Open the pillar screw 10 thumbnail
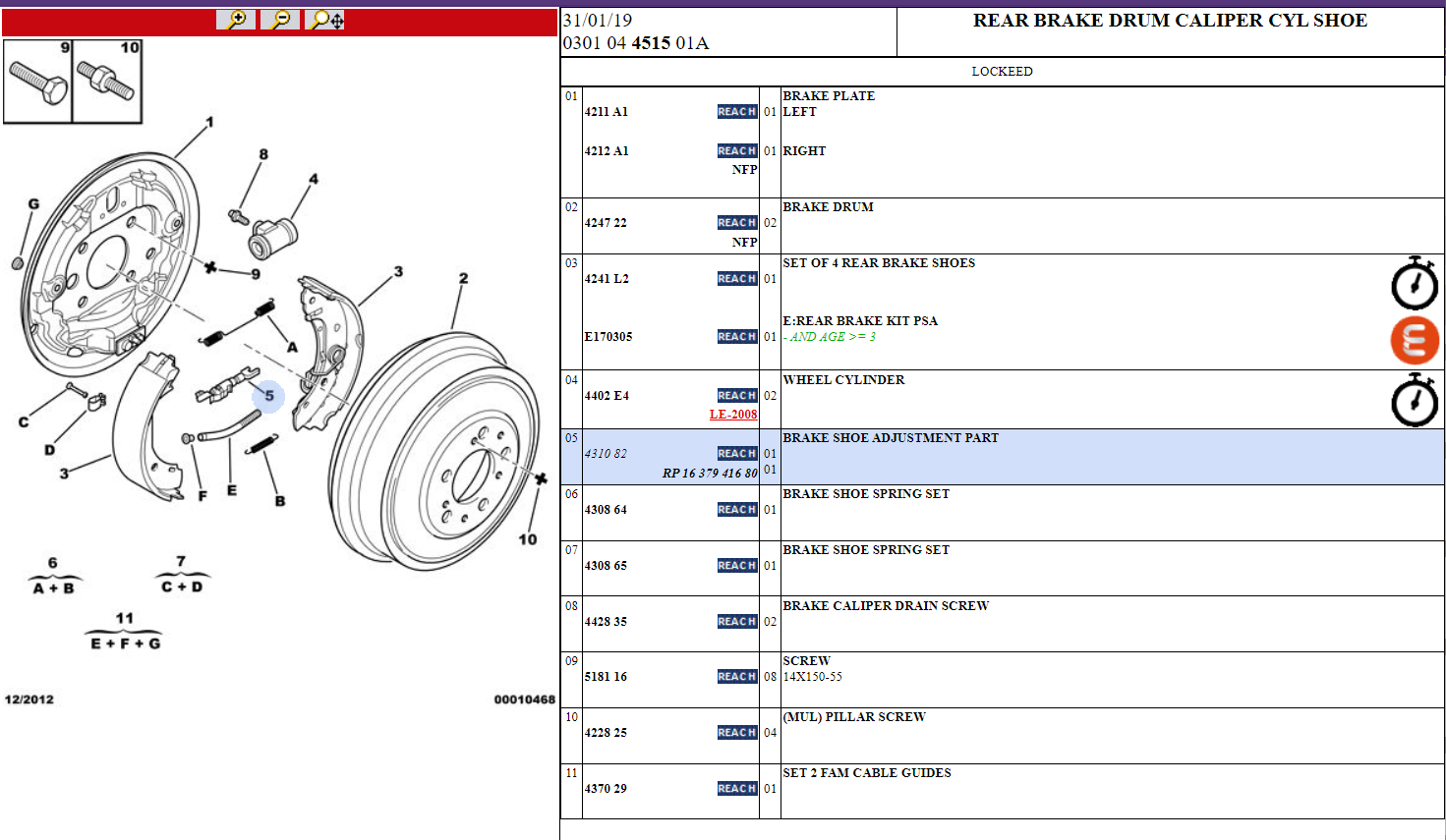Viewport: 1446px width, 840px height. click(x=108, y=82)
